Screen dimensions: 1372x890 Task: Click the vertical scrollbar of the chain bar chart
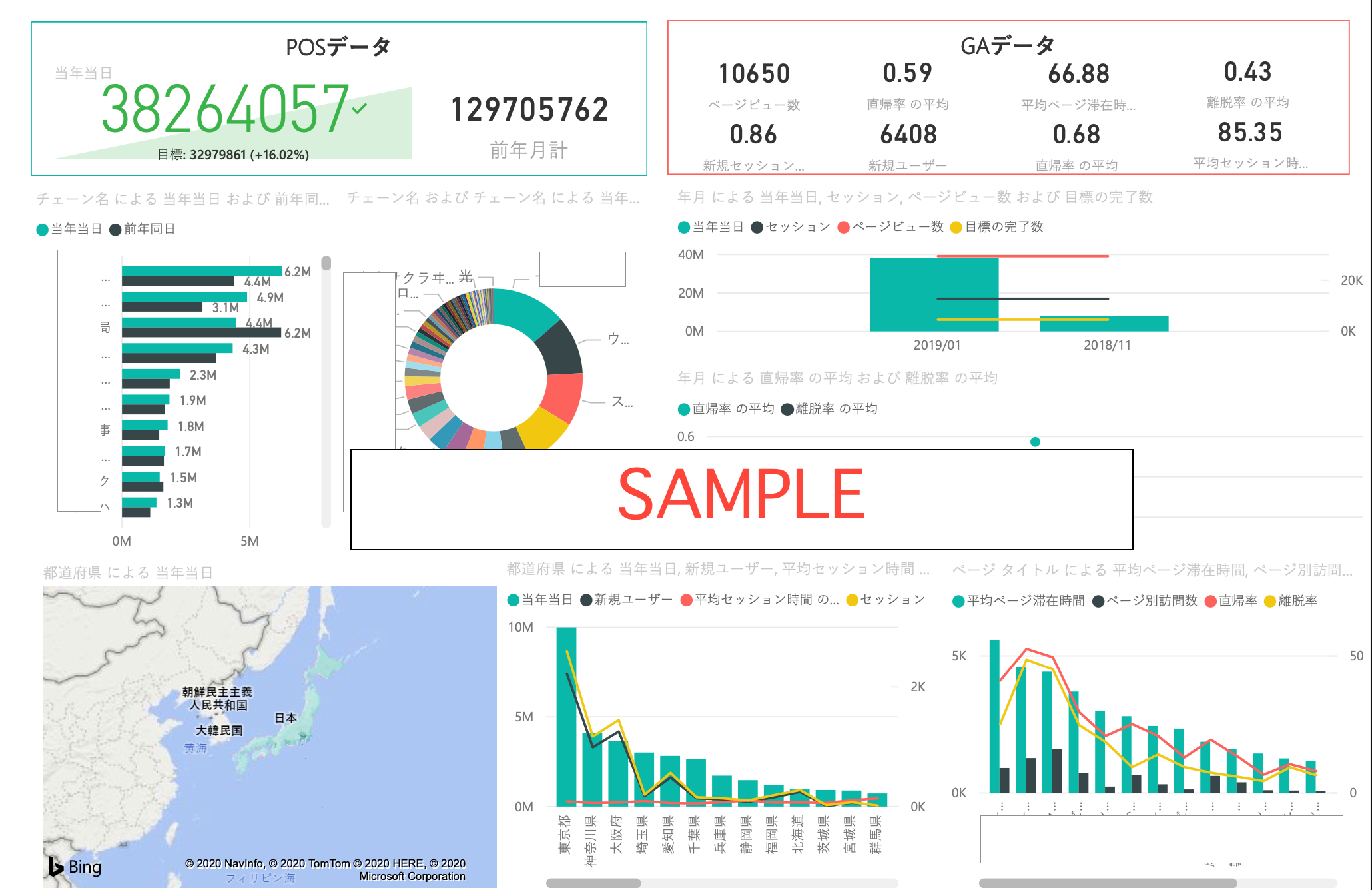[326, 264]
